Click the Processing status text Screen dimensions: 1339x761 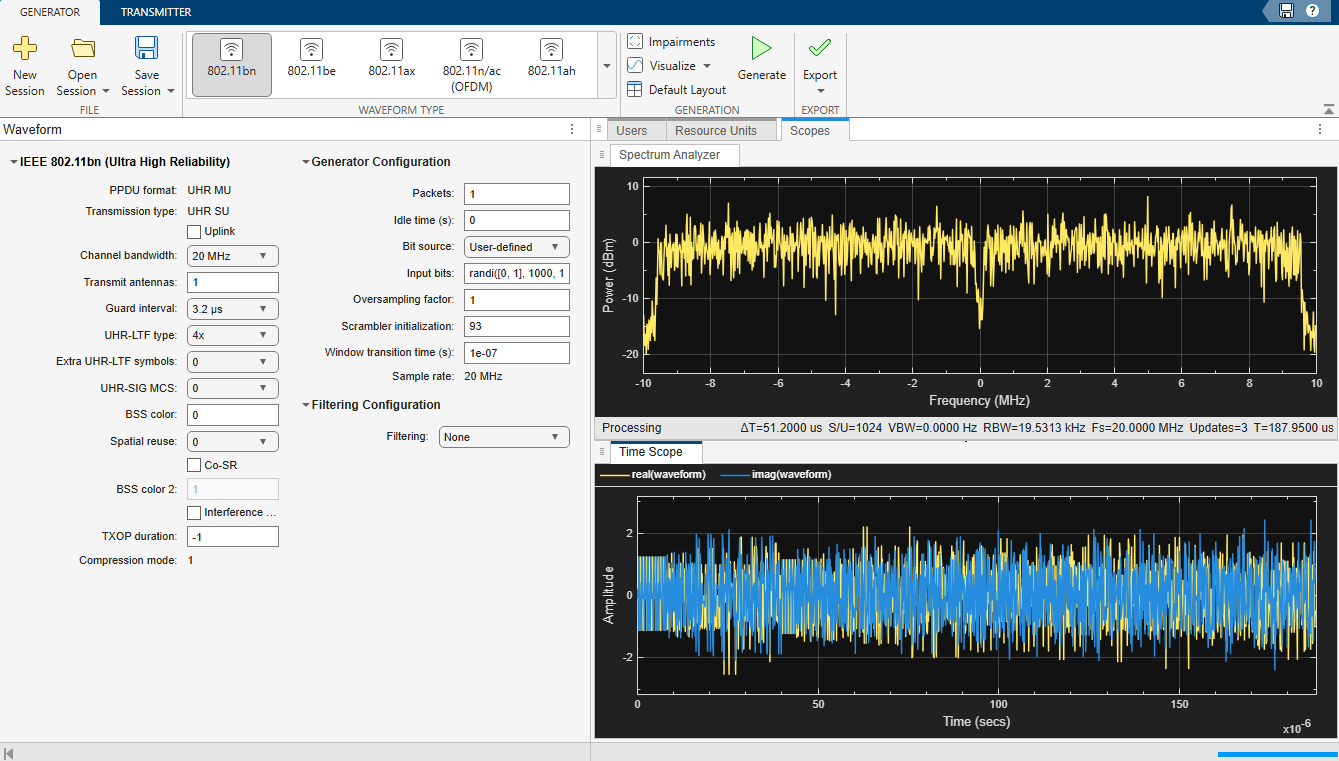pos(631,428)
